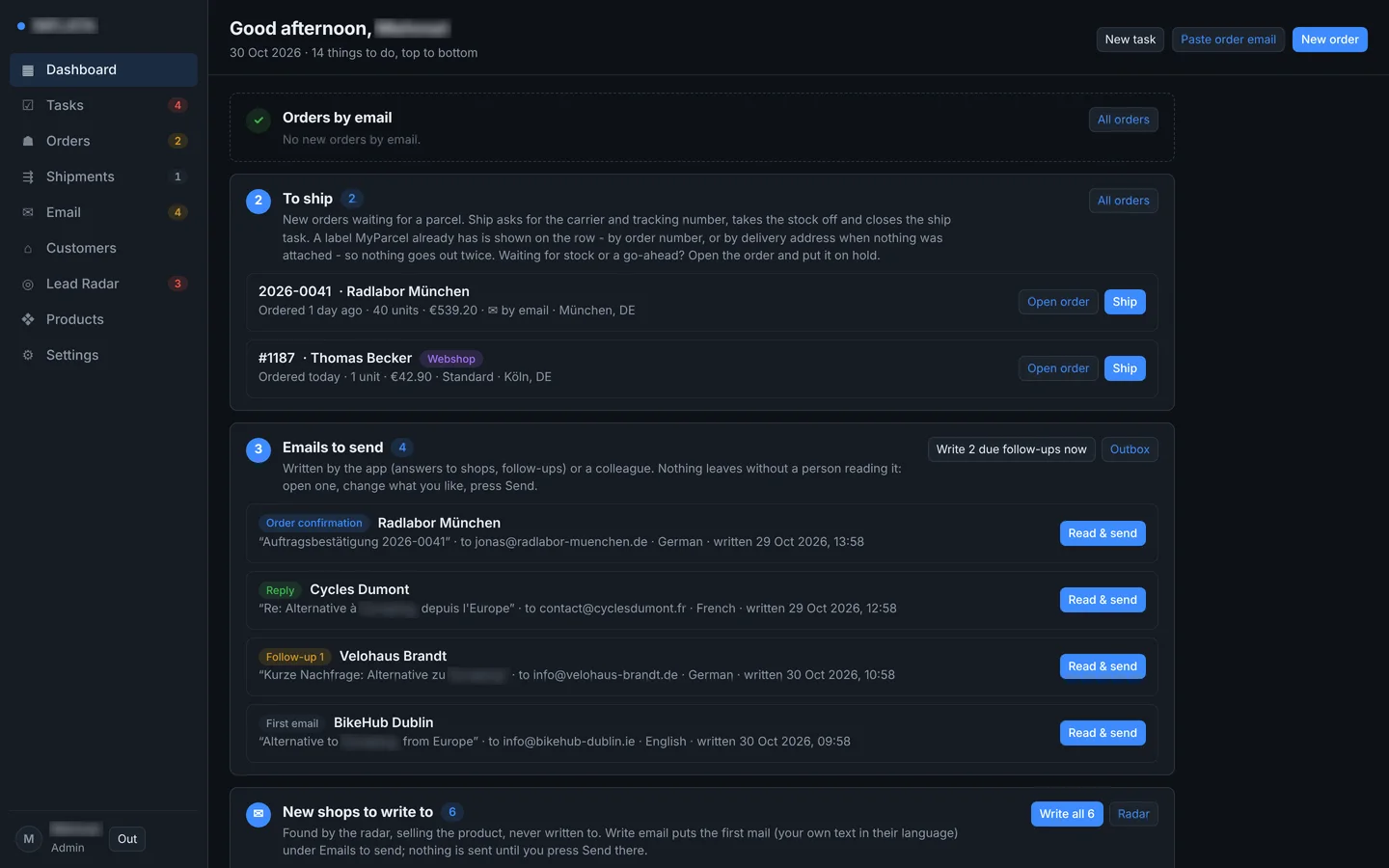The image size is (1389, 868).
Task: Click the green checkmark icon beside Orders by email
Action: click(x=259, y=121)
